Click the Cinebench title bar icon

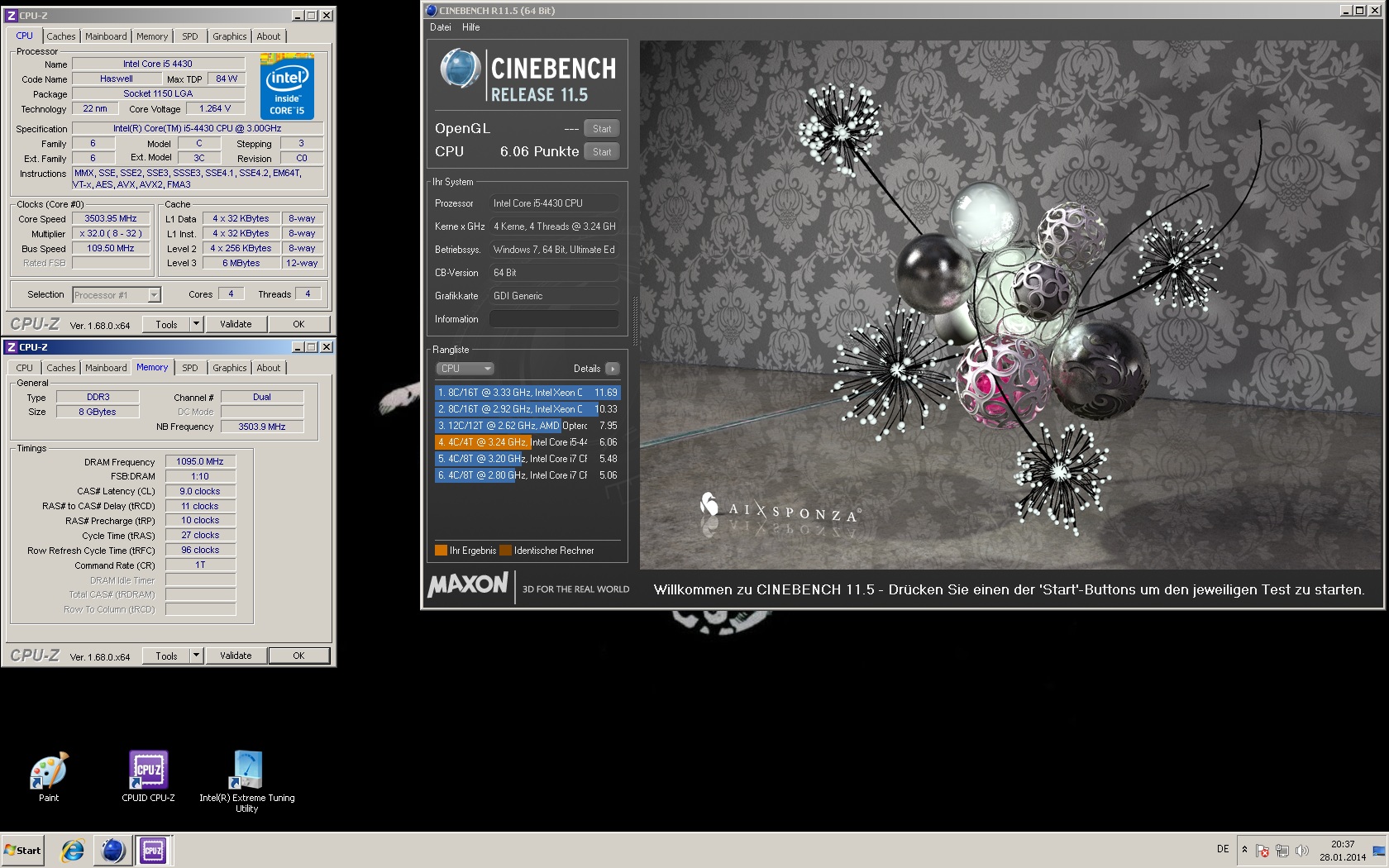click(431, 11)
